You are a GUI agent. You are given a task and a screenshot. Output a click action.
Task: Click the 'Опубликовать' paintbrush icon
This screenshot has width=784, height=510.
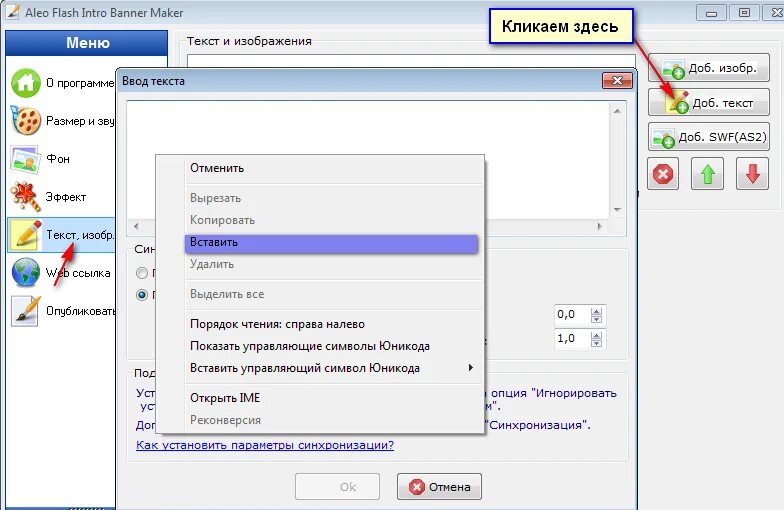click(x=26, y=310)
